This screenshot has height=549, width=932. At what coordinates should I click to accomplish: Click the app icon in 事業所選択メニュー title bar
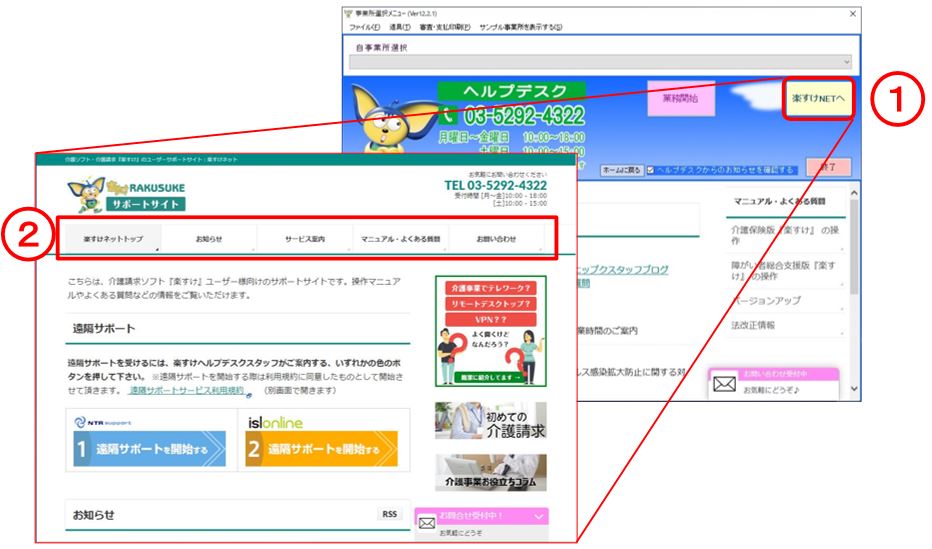coord(348,14)
